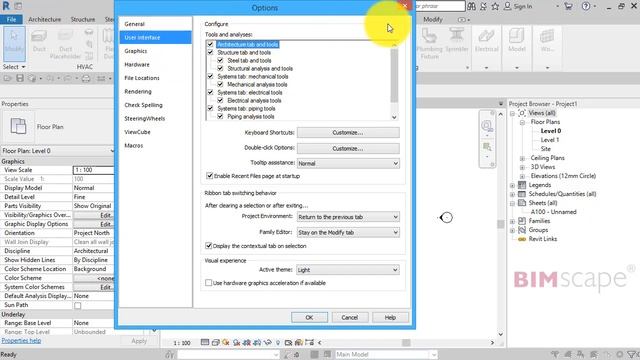Click Help button in Options dialog

(390, 317)
